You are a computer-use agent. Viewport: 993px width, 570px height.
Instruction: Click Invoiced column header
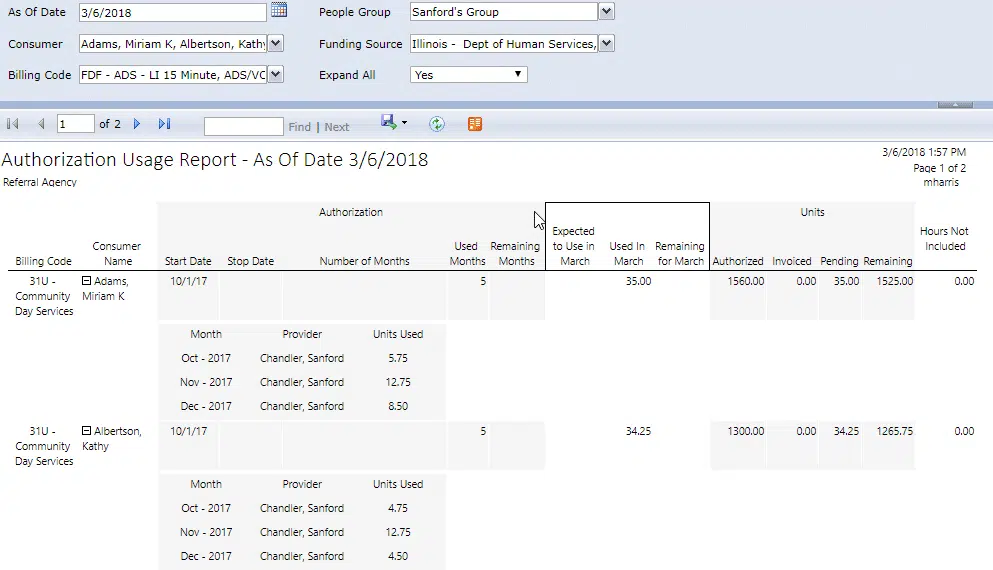tap(792, 262)
